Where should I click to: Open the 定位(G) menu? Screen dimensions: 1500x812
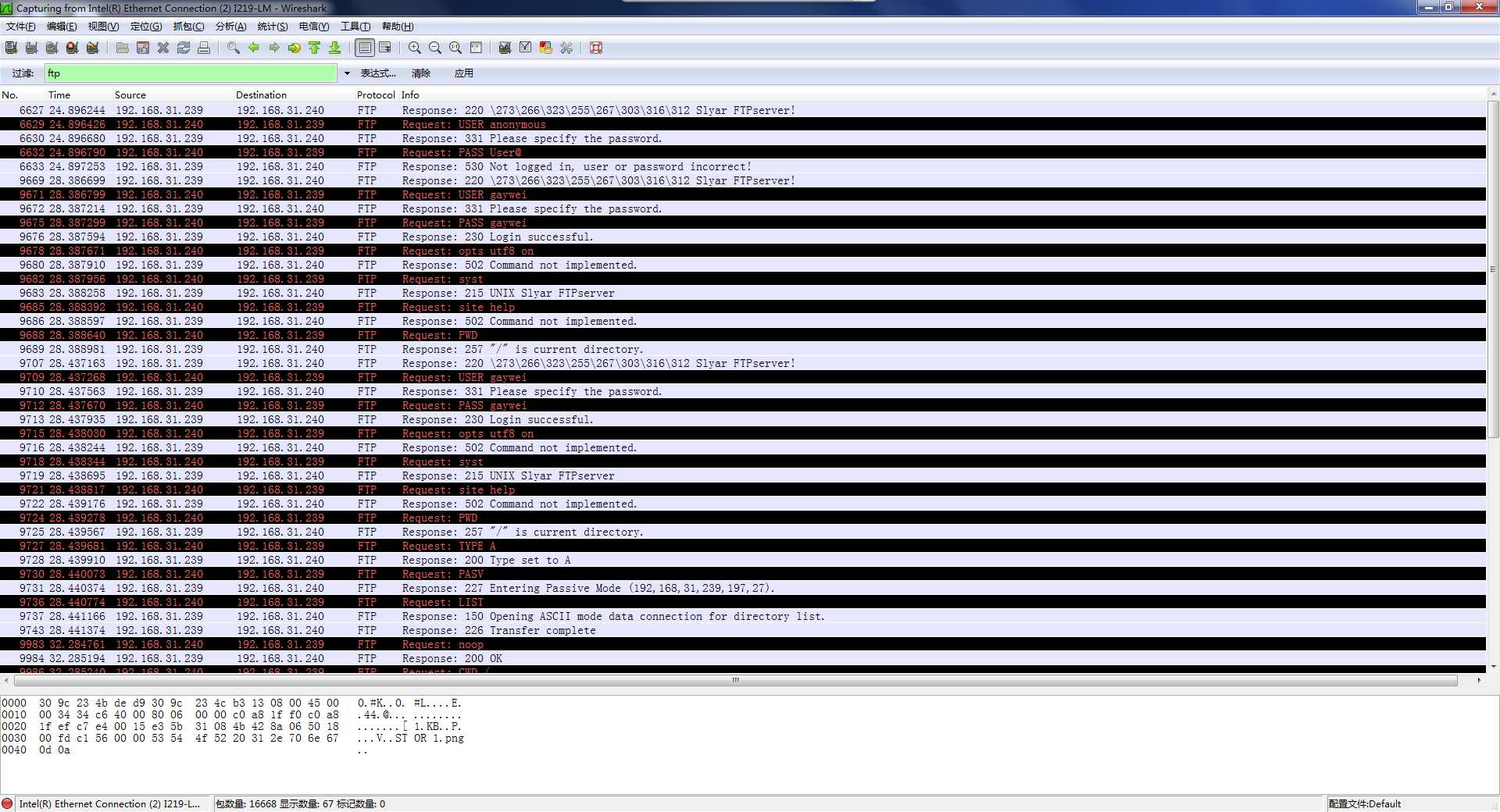(x=146, y=27)
